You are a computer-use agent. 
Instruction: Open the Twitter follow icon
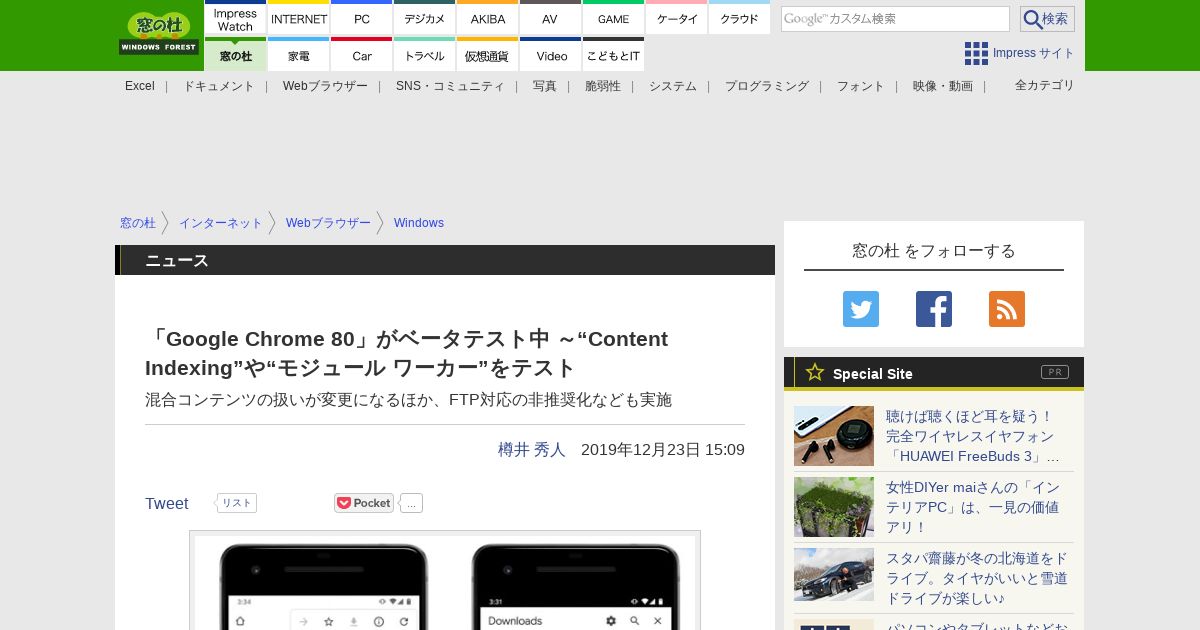[x=861, y=309]
